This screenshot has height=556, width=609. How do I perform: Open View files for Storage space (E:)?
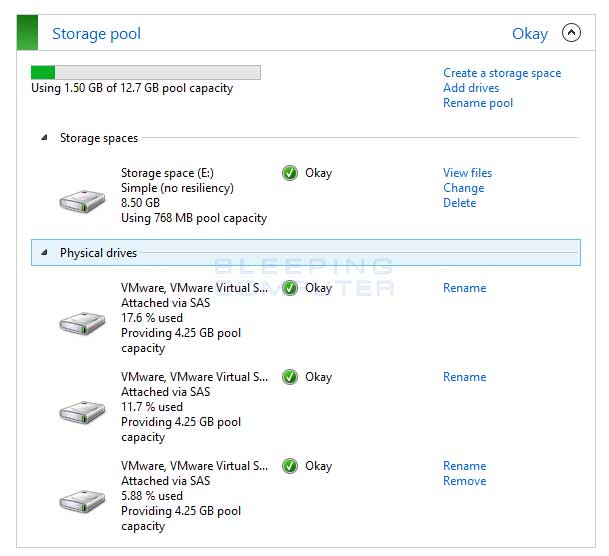tap(467, 173)
